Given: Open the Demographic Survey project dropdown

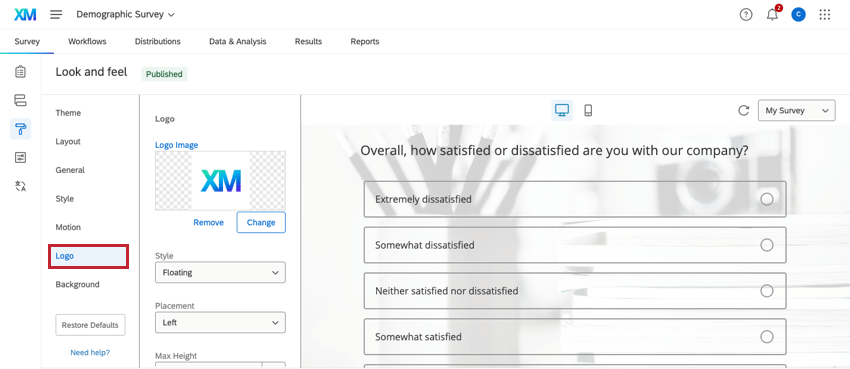Looking at the screenshot, I should [x=125, y=15].
